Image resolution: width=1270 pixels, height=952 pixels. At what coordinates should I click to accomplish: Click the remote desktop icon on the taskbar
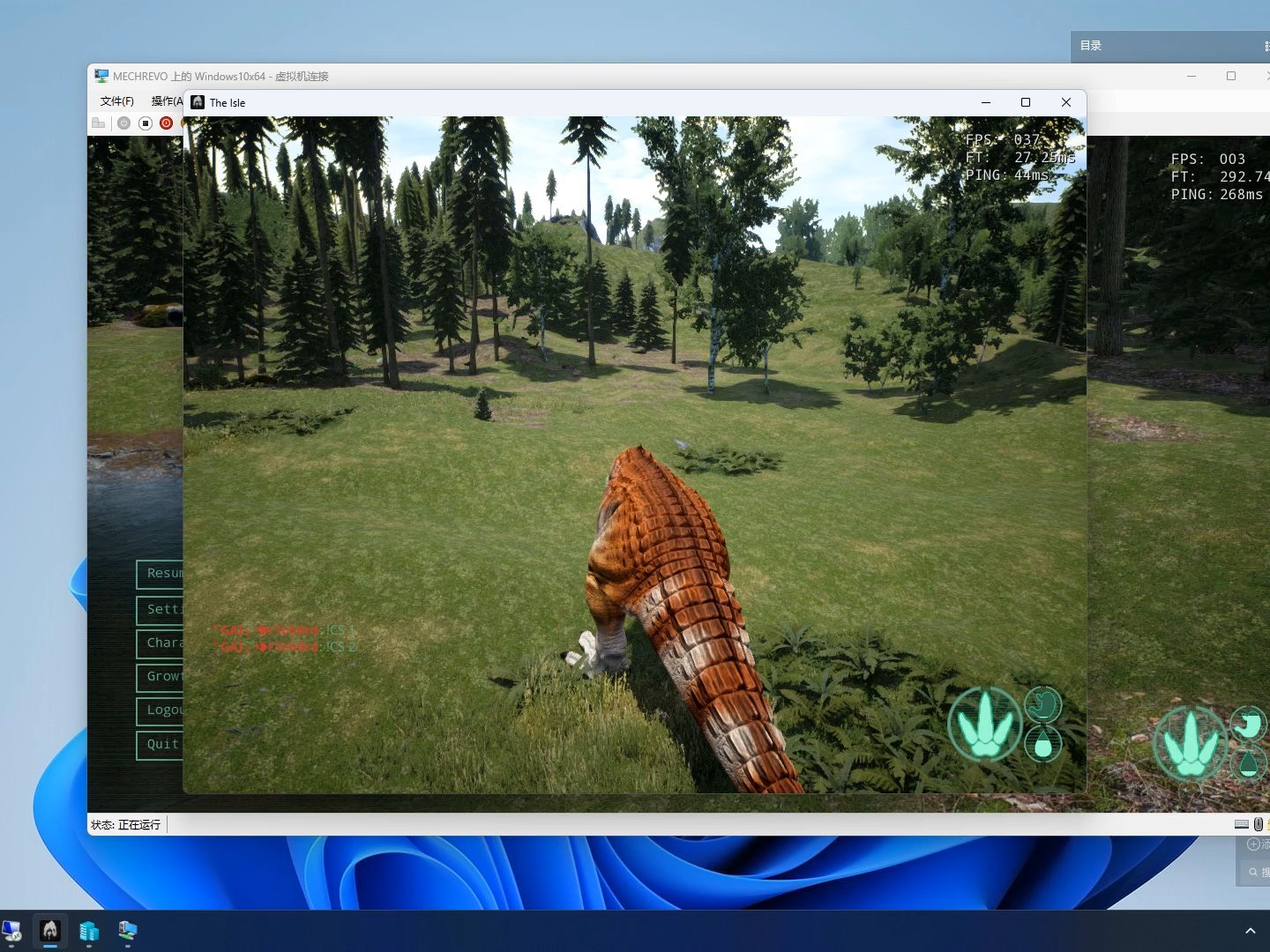click(x=11, y=931)
